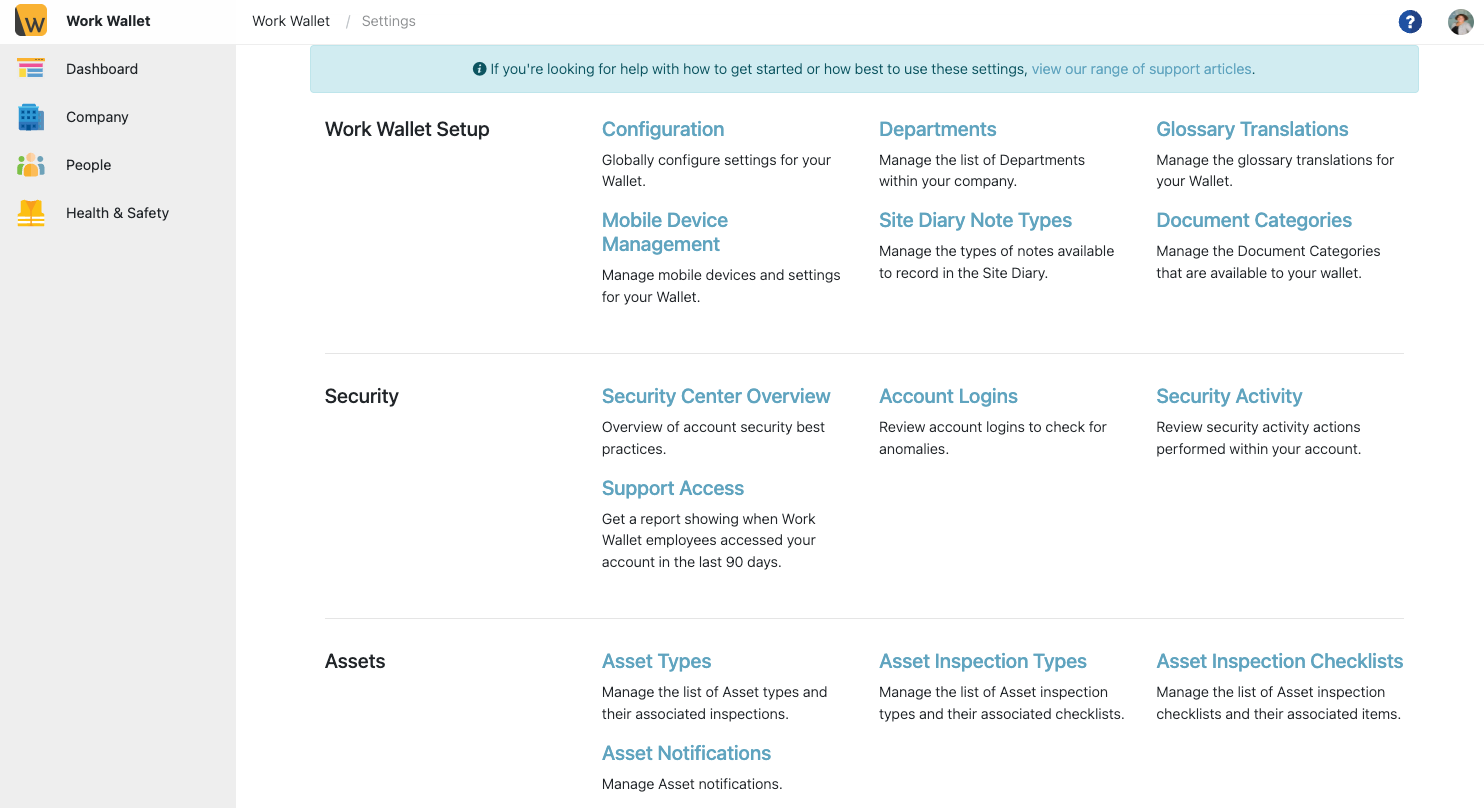Open Mobile Device Management

coord(664,232)
